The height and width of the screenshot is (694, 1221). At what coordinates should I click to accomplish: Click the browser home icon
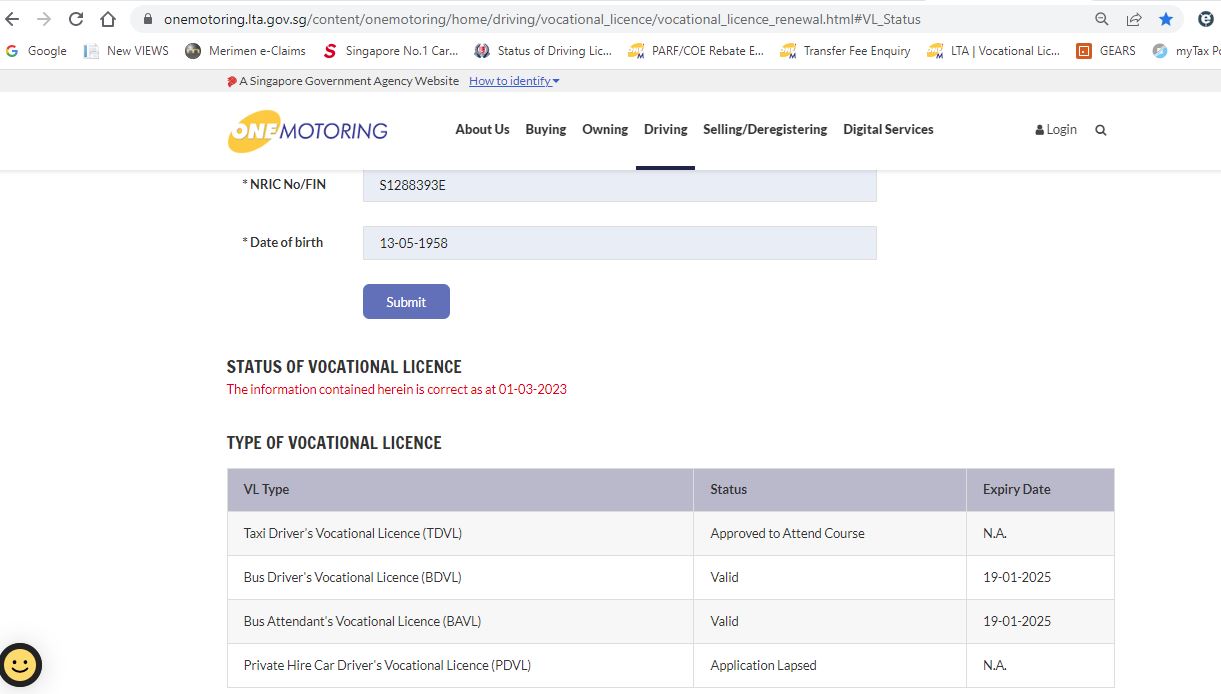click(108, 19)
